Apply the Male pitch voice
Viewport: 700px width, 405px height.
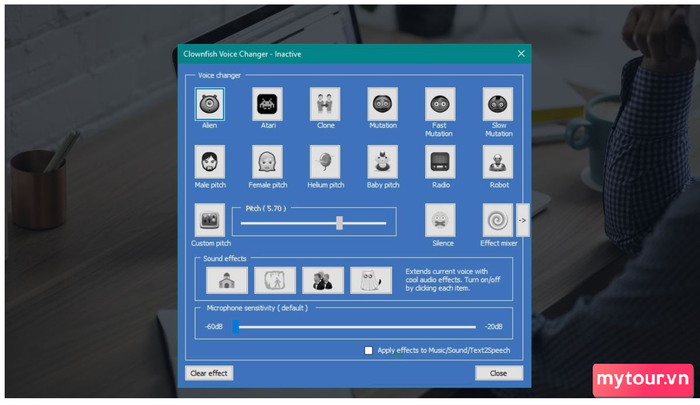click(x=209, y=162)
